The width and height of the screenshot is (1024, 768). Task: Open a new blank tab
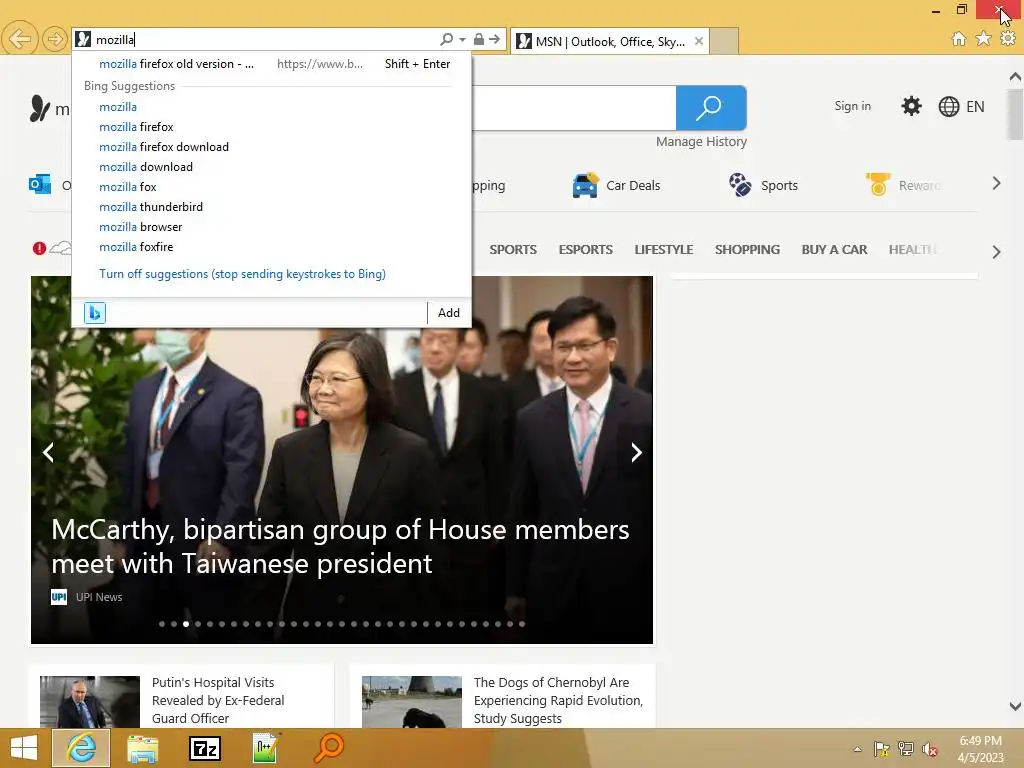[x=724, y=41]
